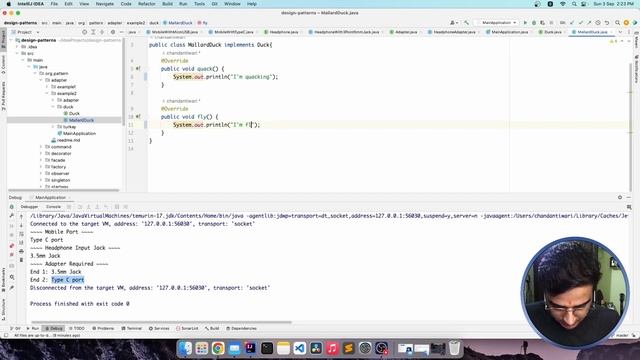Screen dimensions: 640x360
Task: Select MainApplication in project tree
Action: click(x=77, y=133)
